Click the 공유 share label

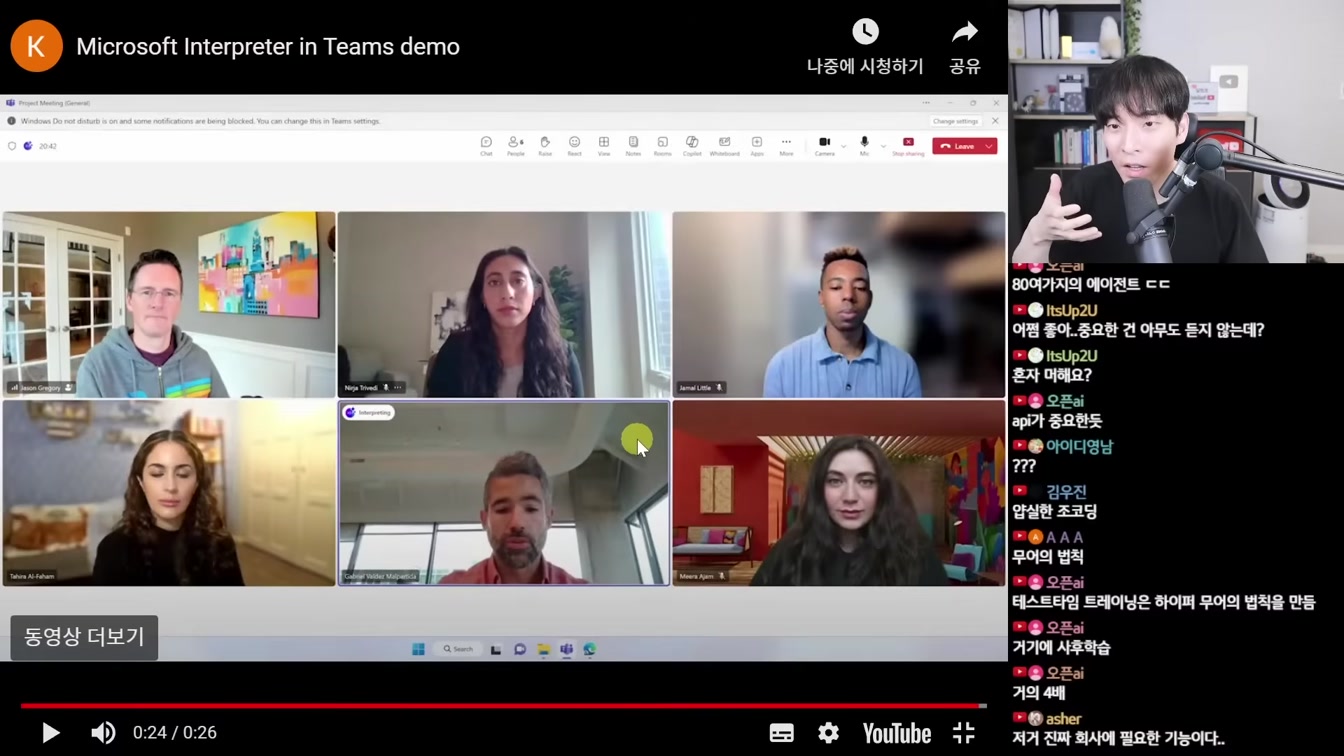pos(964,66)
